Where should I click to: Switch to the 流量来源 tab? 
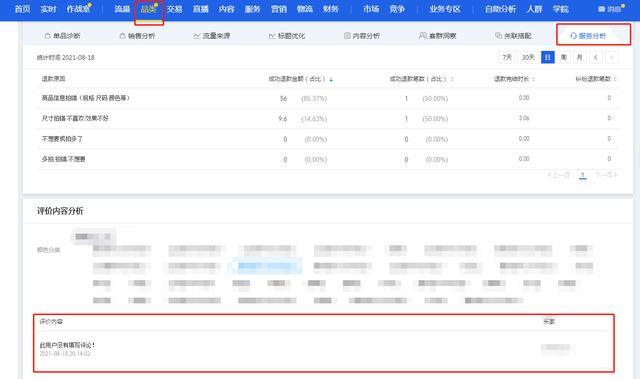(x=212, y=36)
